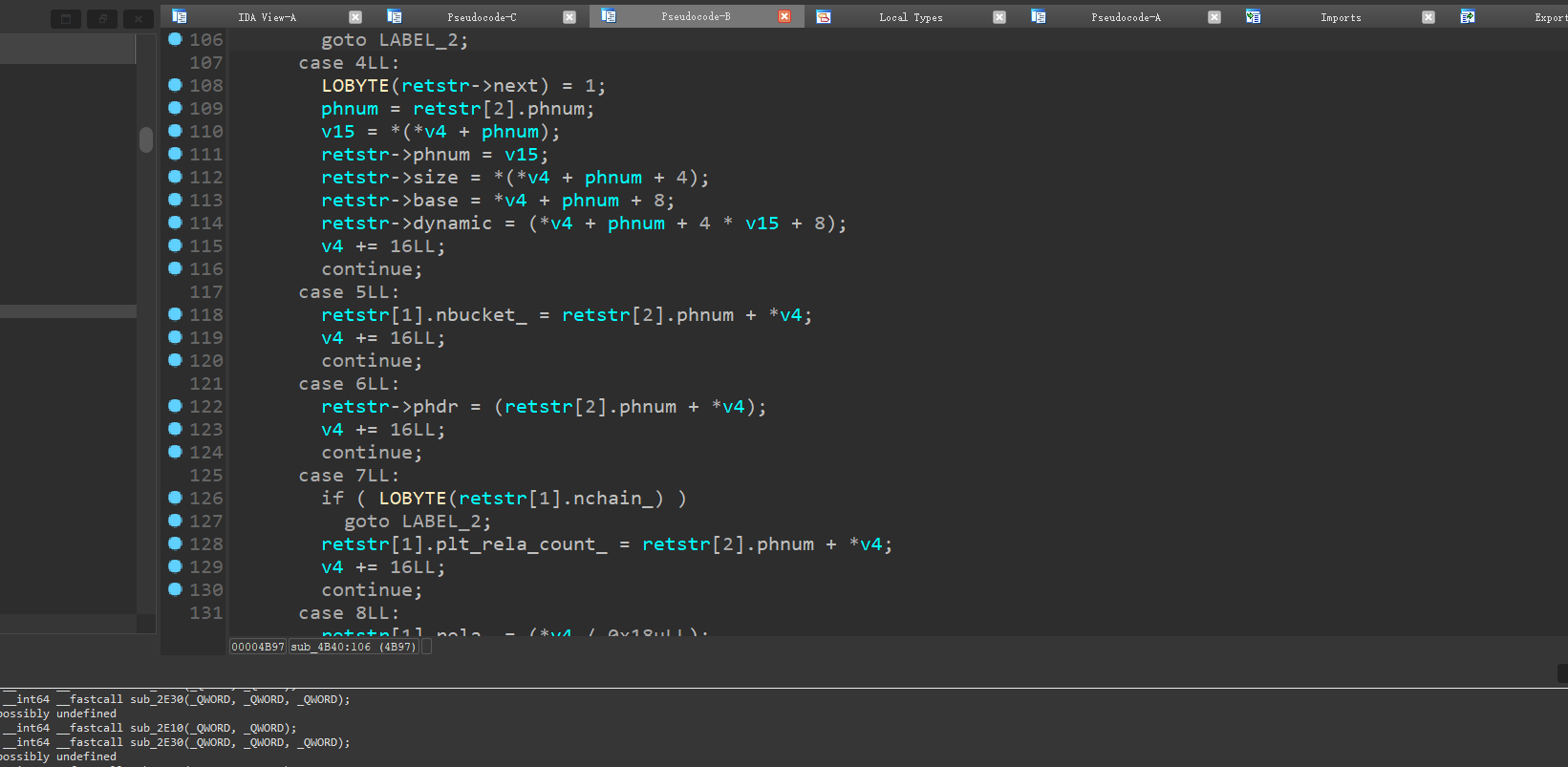Click line number 131
Screen dimensions: 1568x767
[205, 612]
